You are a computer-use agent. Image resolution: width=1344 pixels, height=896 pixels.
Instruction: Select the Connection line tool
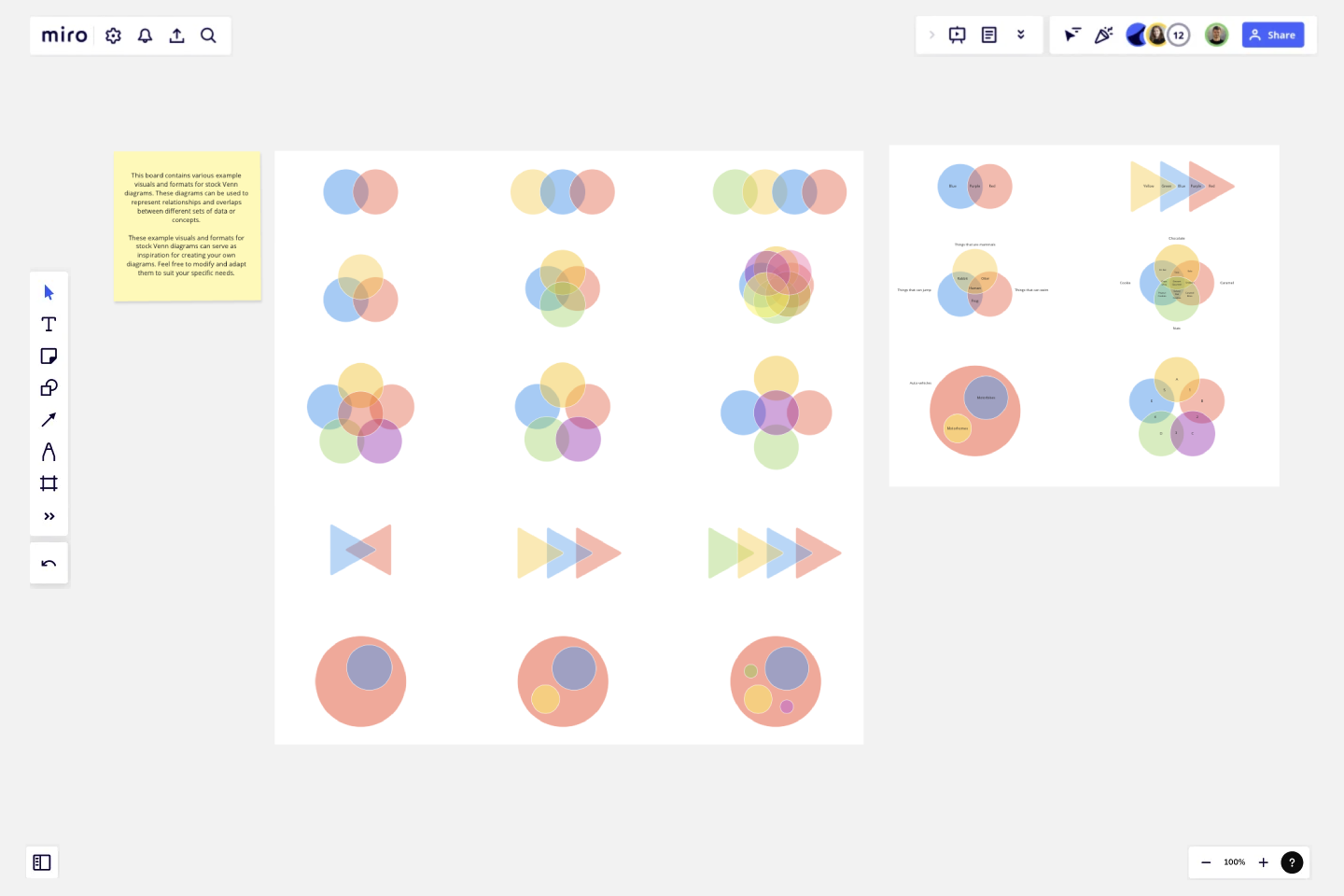click(x=49, y=419)
